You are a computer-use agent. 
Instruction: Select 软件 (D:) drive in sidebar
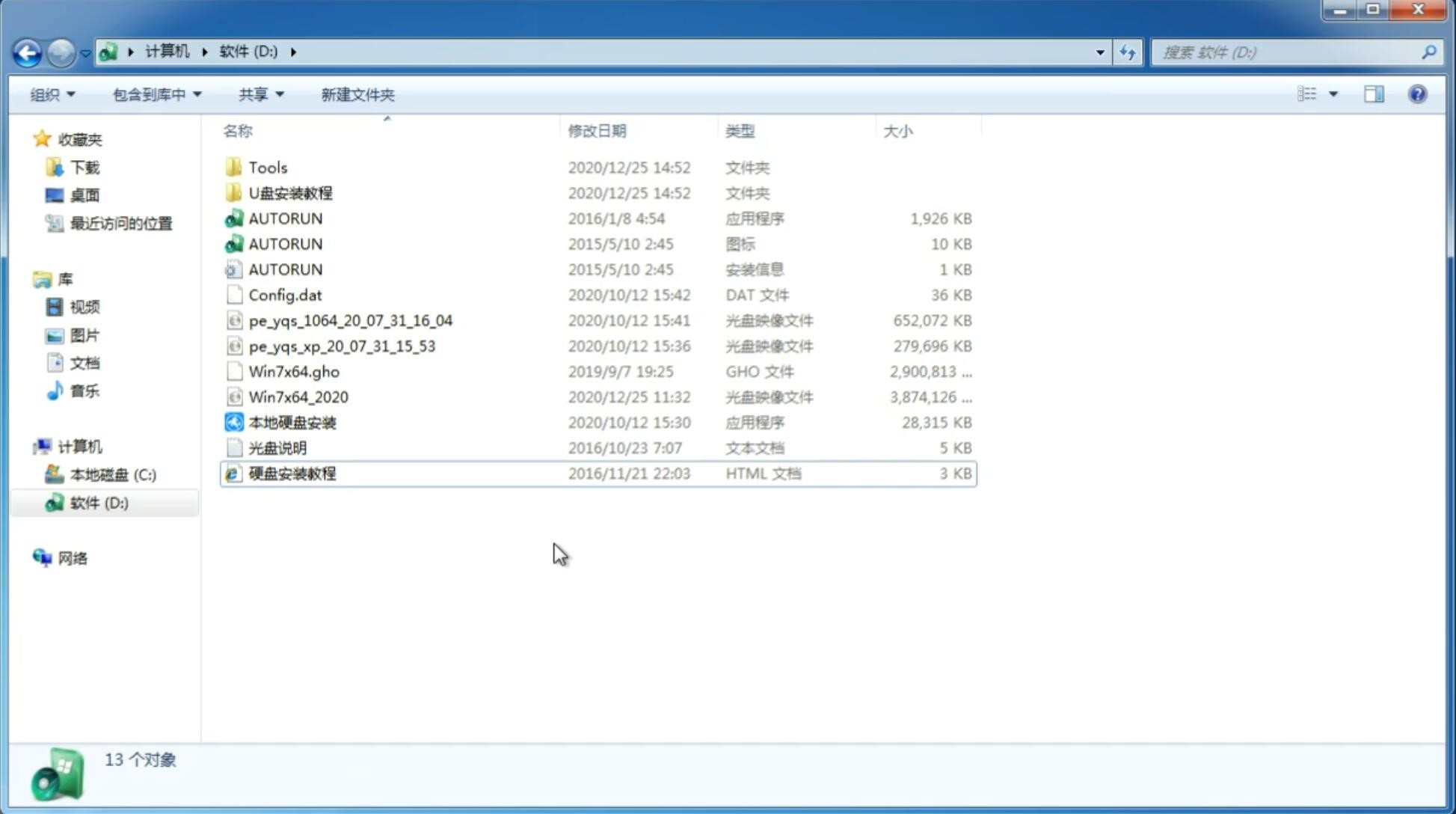pyautogui.click(x=98, y=502)
